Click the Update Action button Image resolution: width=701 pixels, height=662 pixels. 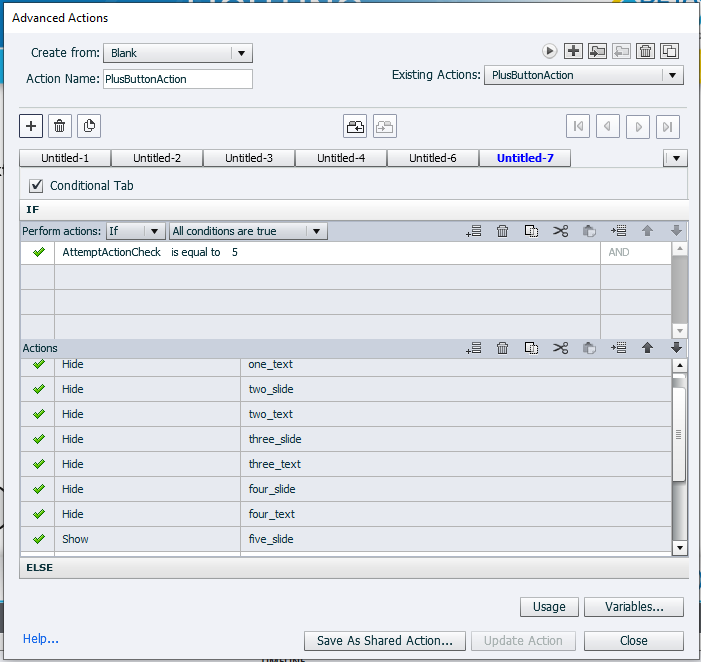(x=523, y=641)
